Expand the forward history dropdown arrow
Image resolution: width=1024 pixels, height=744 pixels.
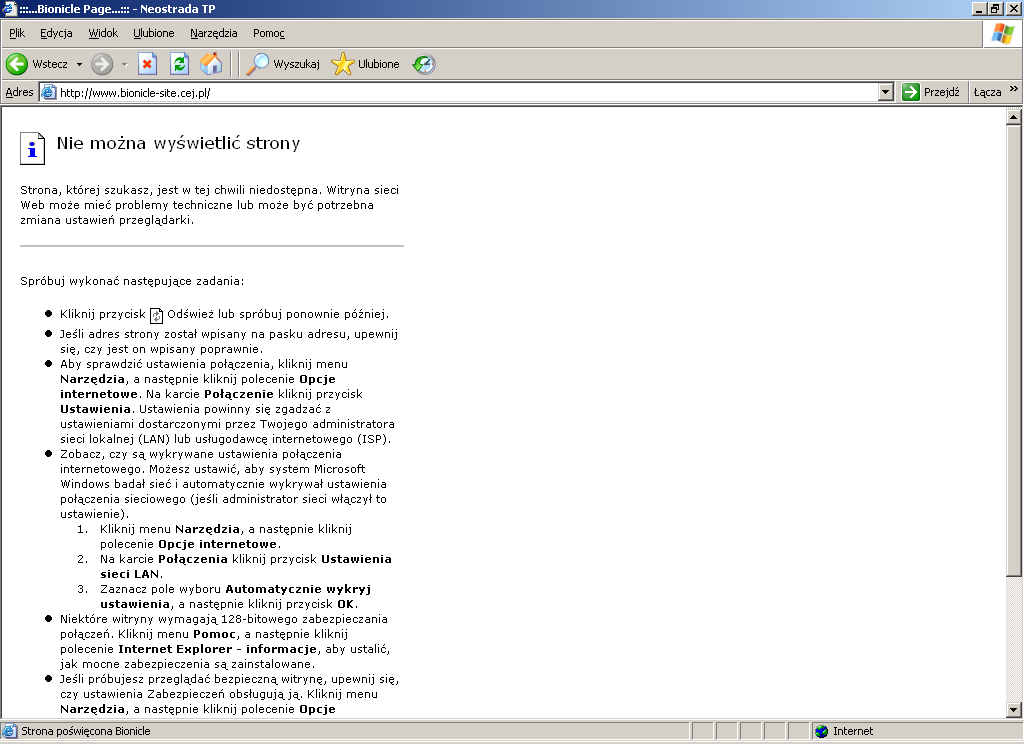pyautogui.click(x=124, y=64)
